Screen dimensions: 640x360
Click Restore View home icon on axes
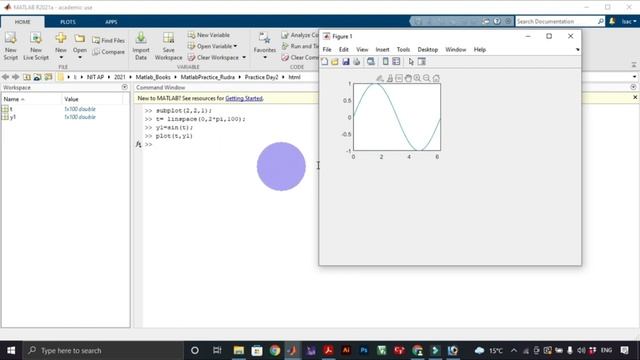pyautogui.click(x=436, y=78)
